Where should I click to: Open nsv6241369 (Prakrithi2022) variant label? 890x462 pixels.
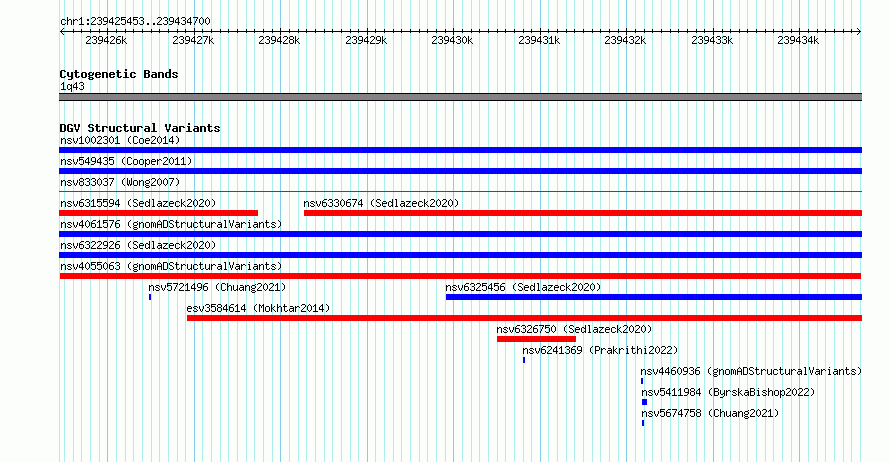(600, 350)
